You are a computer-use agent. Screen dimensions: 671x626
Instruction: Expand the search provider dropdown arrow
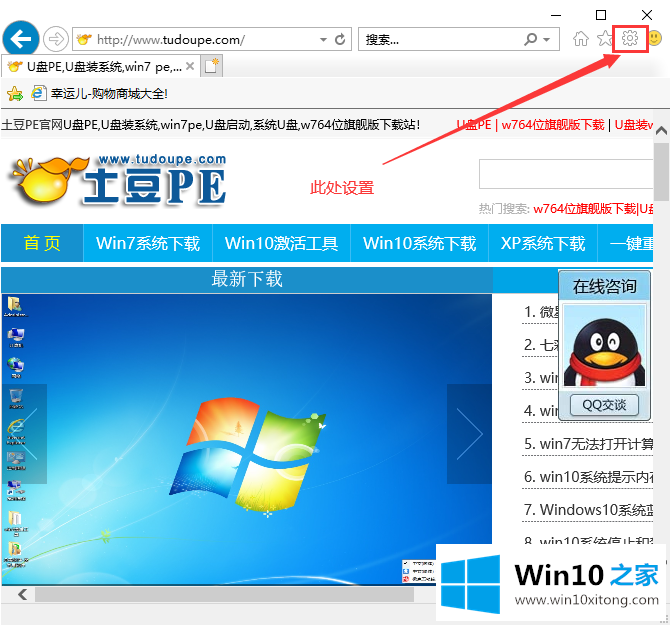(546, 39)
